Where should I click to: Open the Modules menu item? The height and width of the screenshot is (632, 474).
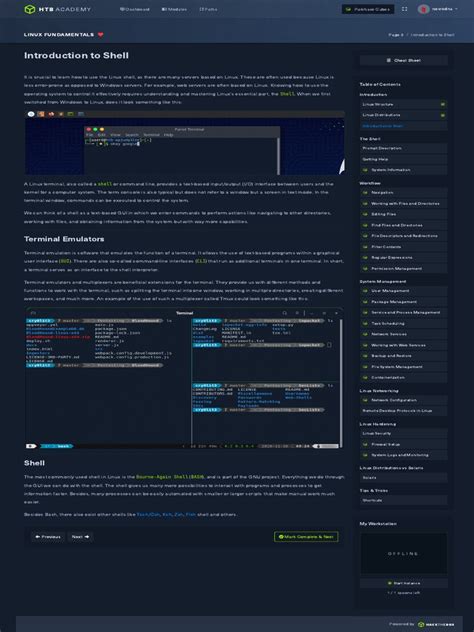(x=174, y=9)
